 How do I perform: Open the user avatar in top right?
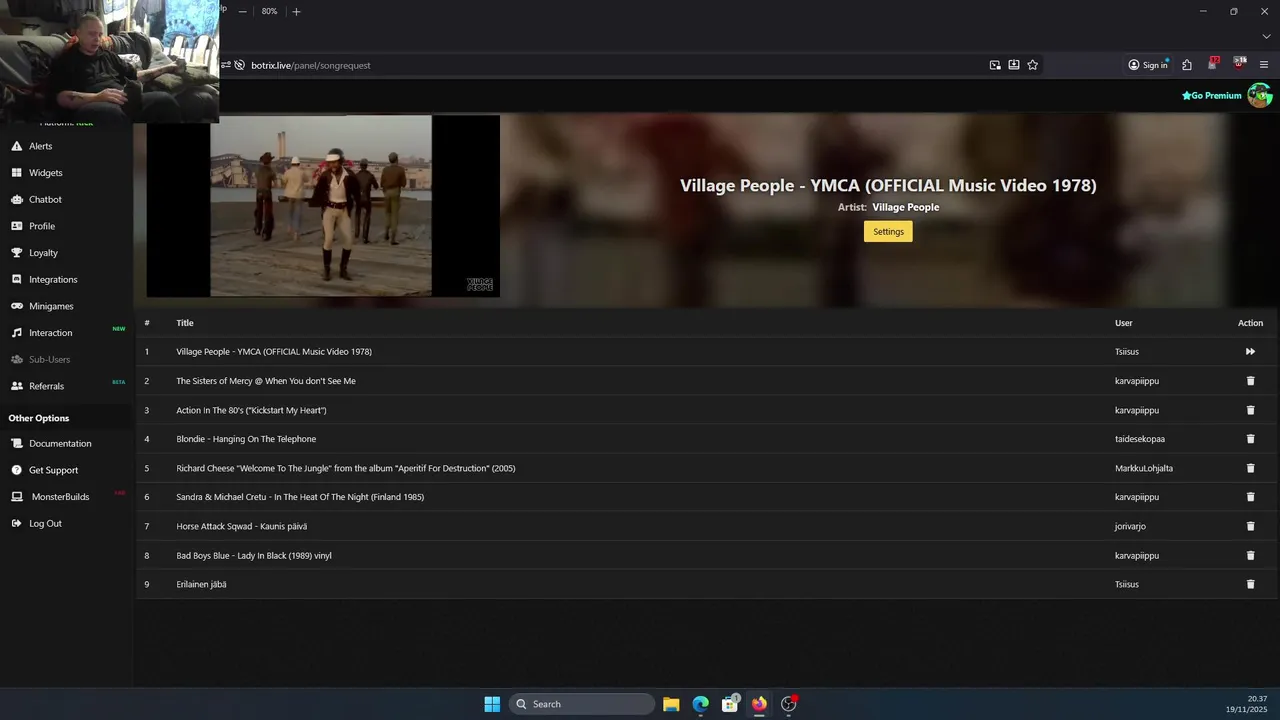tap(1259, 95)
